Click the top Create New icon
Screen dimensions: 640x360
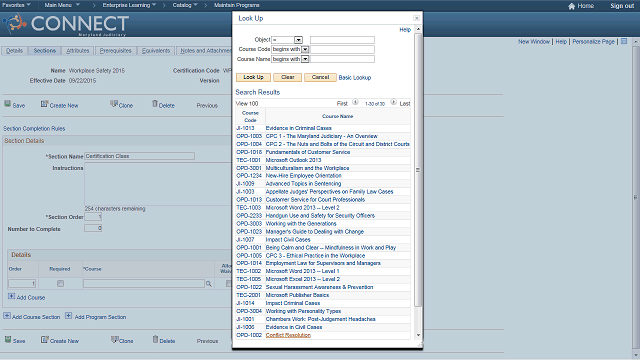point(44,104)
